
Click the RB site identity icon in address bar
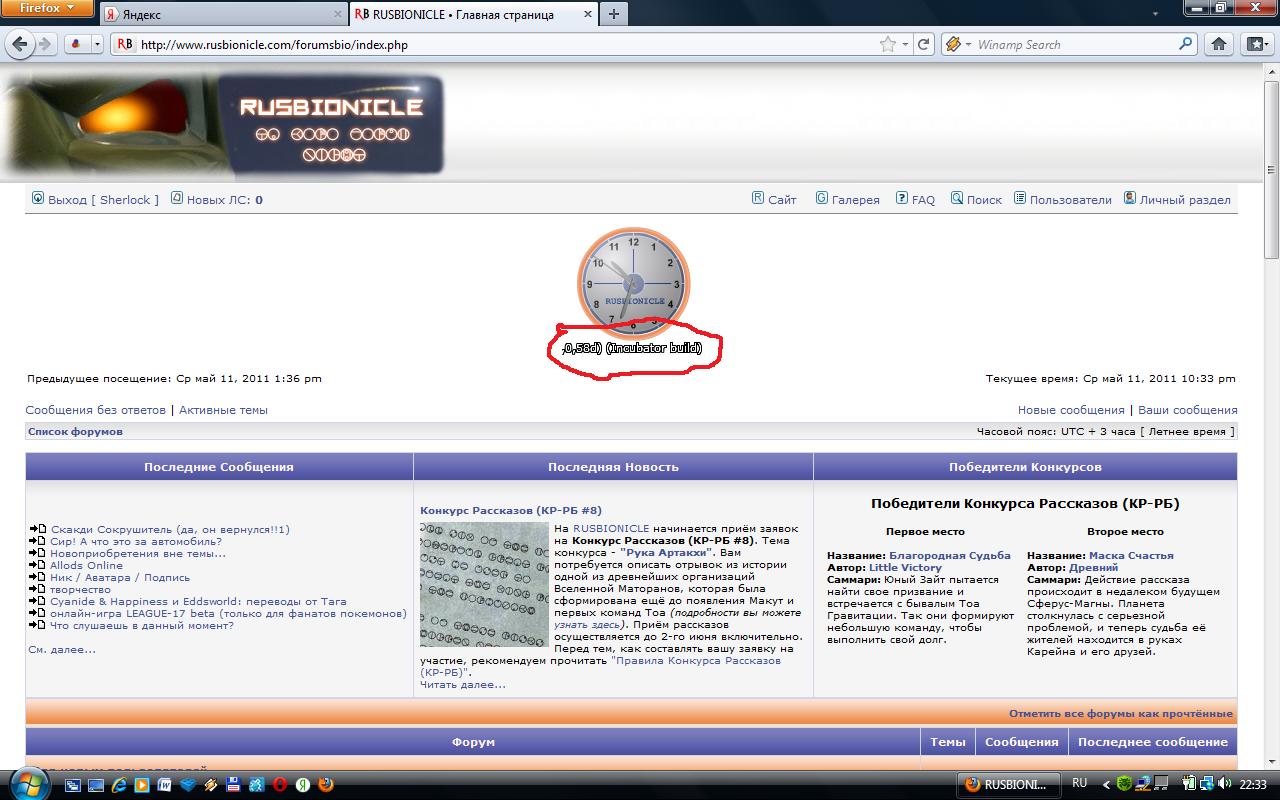125,44
